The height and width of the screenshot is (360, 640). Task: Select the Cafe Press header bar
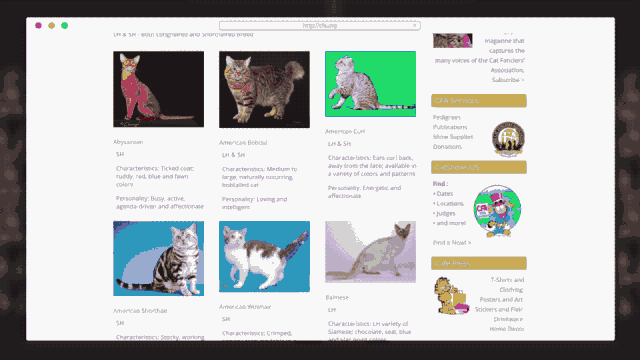[x=479, y=263]
